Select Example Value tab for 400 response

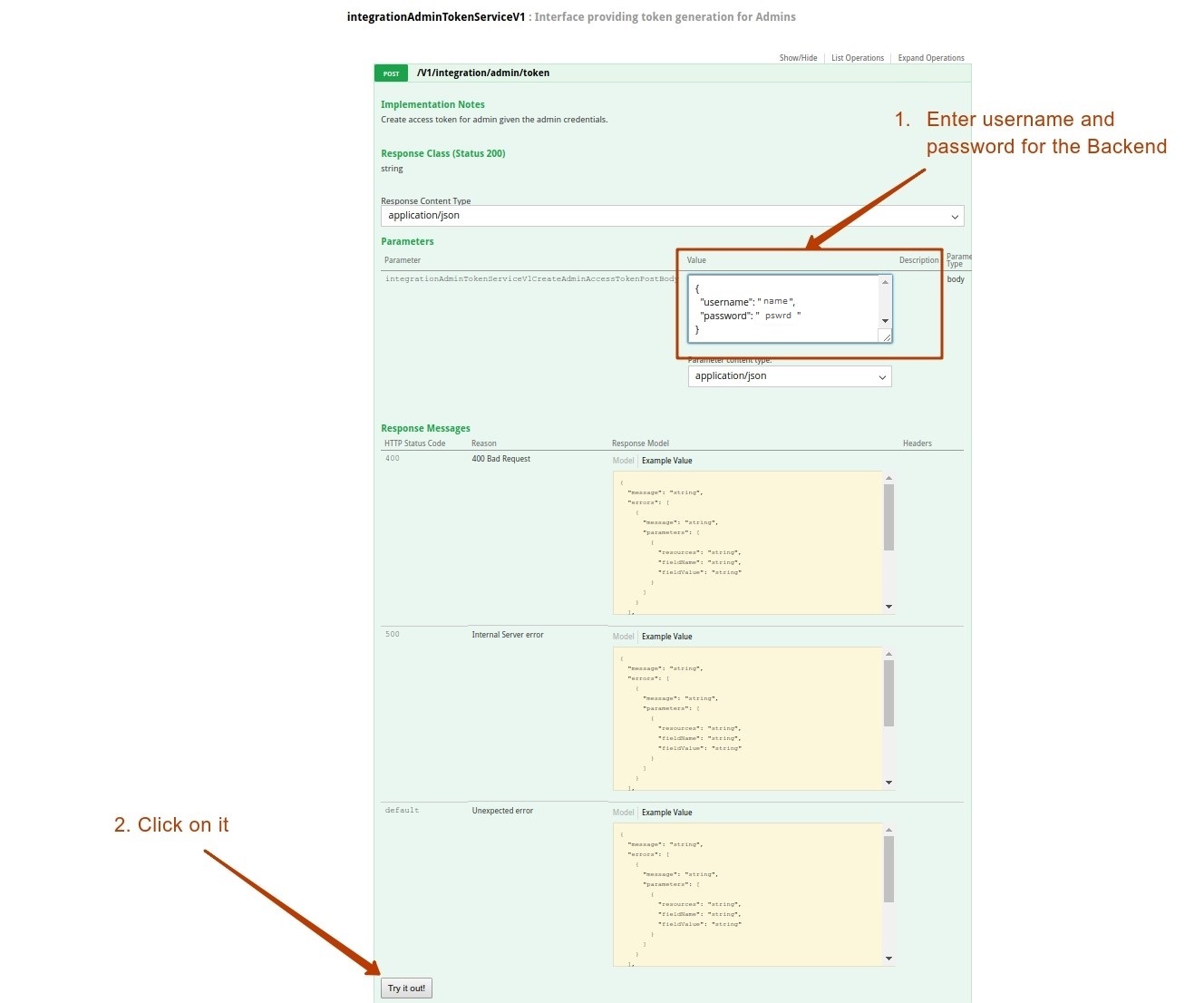(666, 461)
